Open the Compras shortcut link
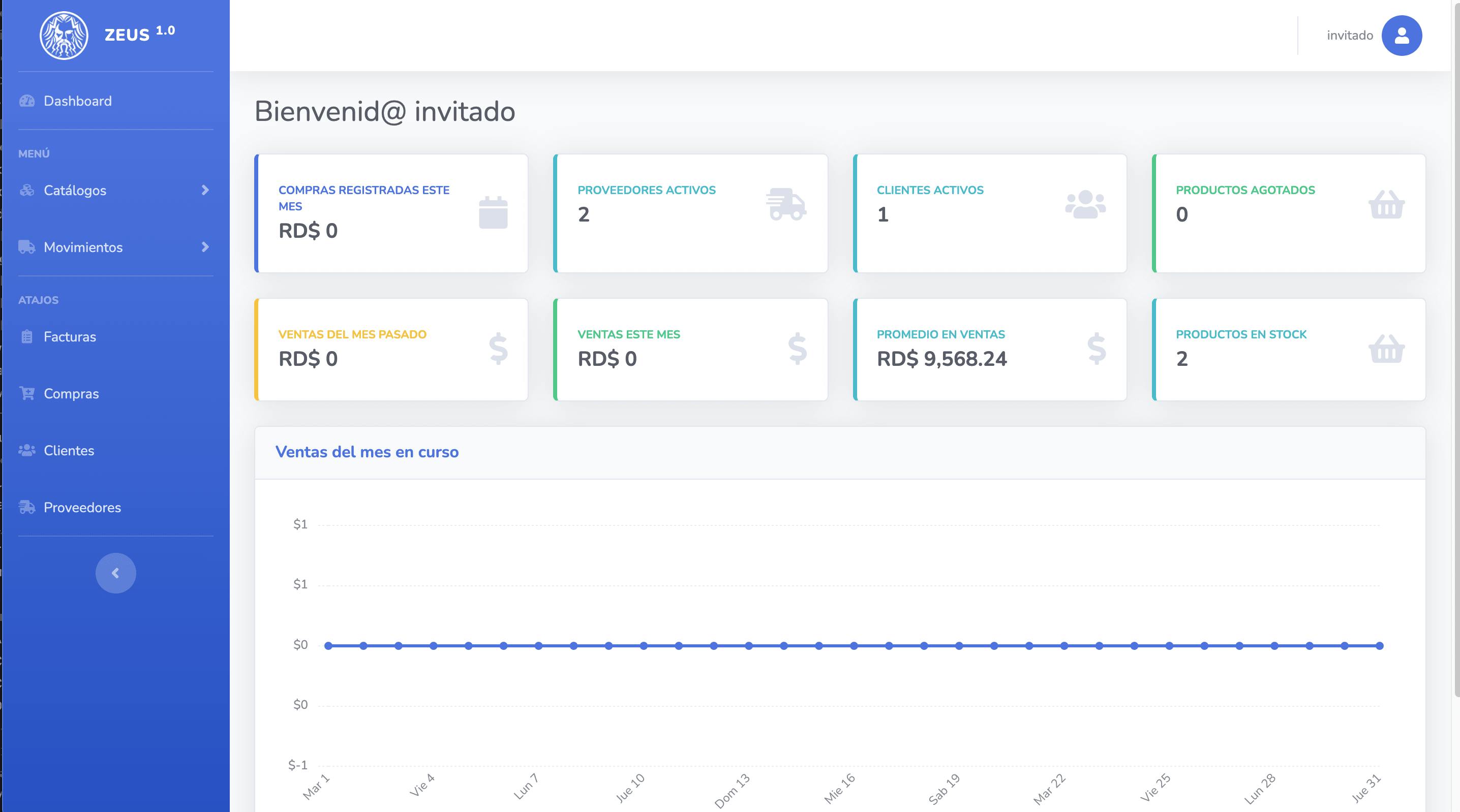1460x812 pixels. click(71, 394)
